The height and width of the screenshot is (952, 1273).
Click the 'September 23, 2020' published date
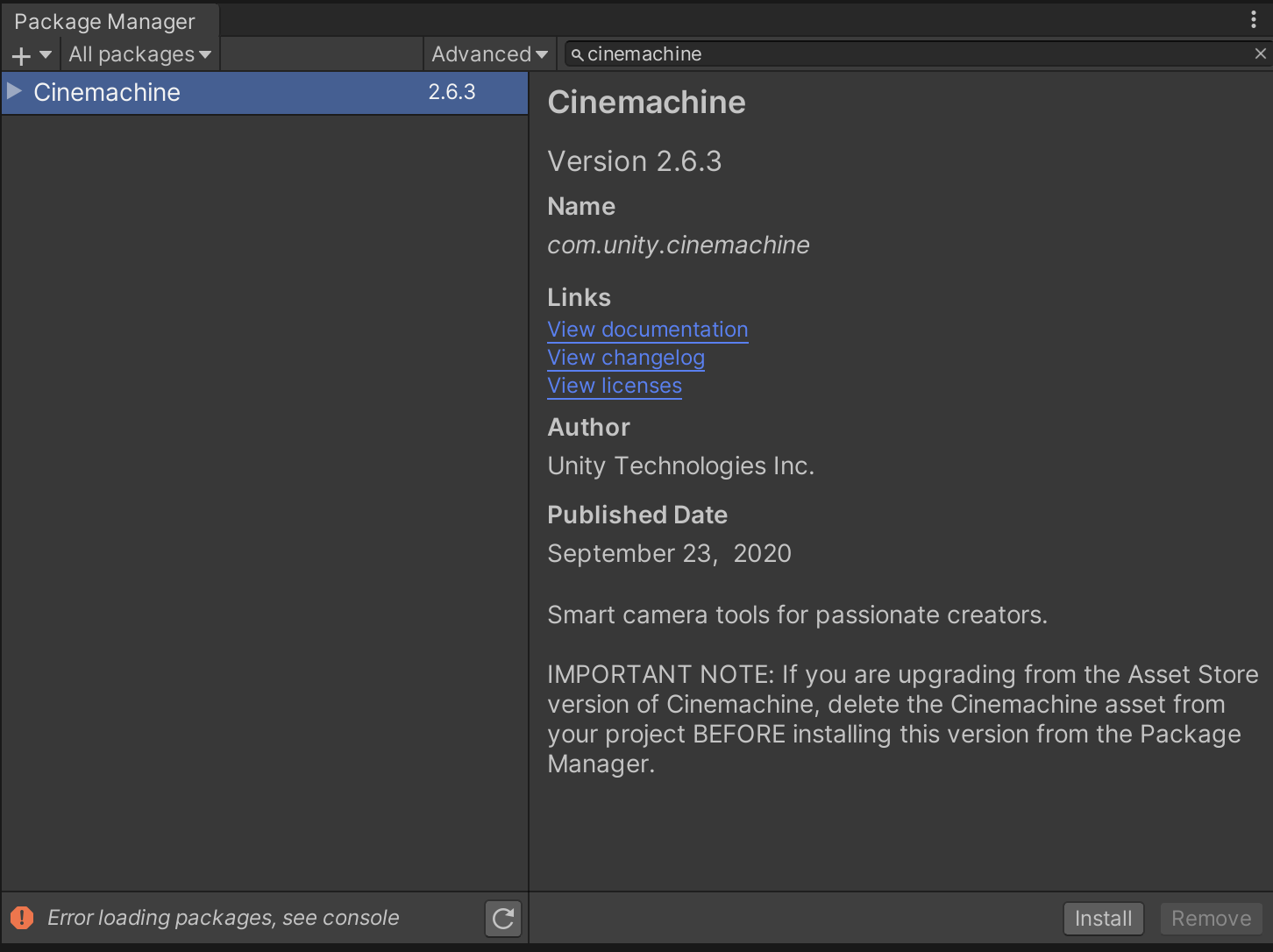[x=669, y=554]
